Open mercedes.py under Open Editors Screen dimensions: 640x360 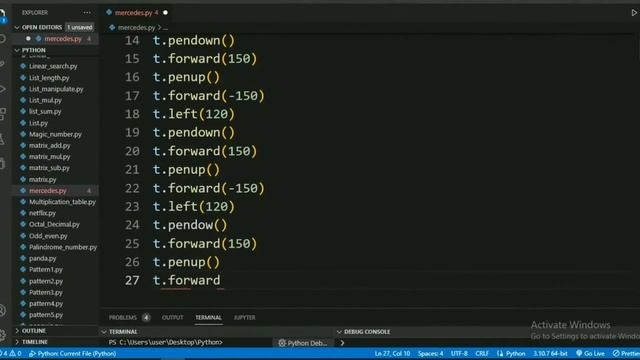(63, 39)
